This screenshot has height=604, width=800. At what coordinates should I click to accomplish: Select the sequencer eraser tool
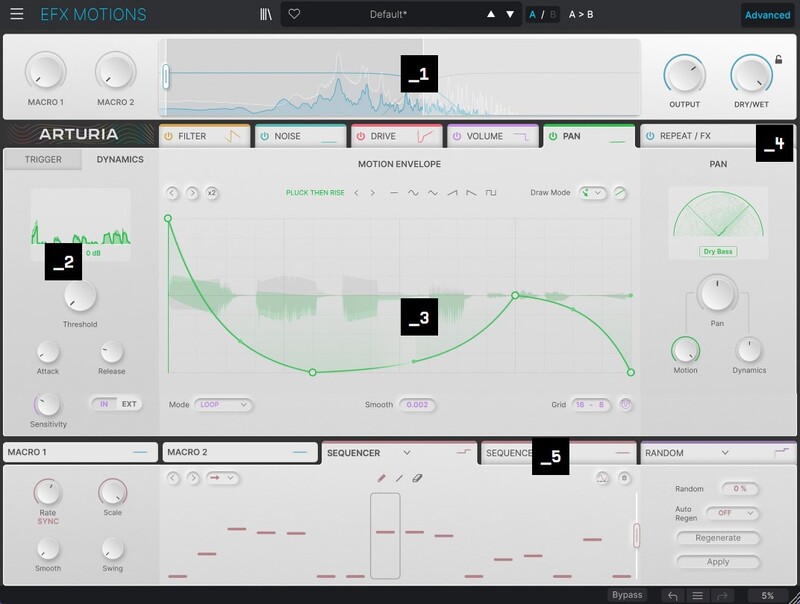417,478
